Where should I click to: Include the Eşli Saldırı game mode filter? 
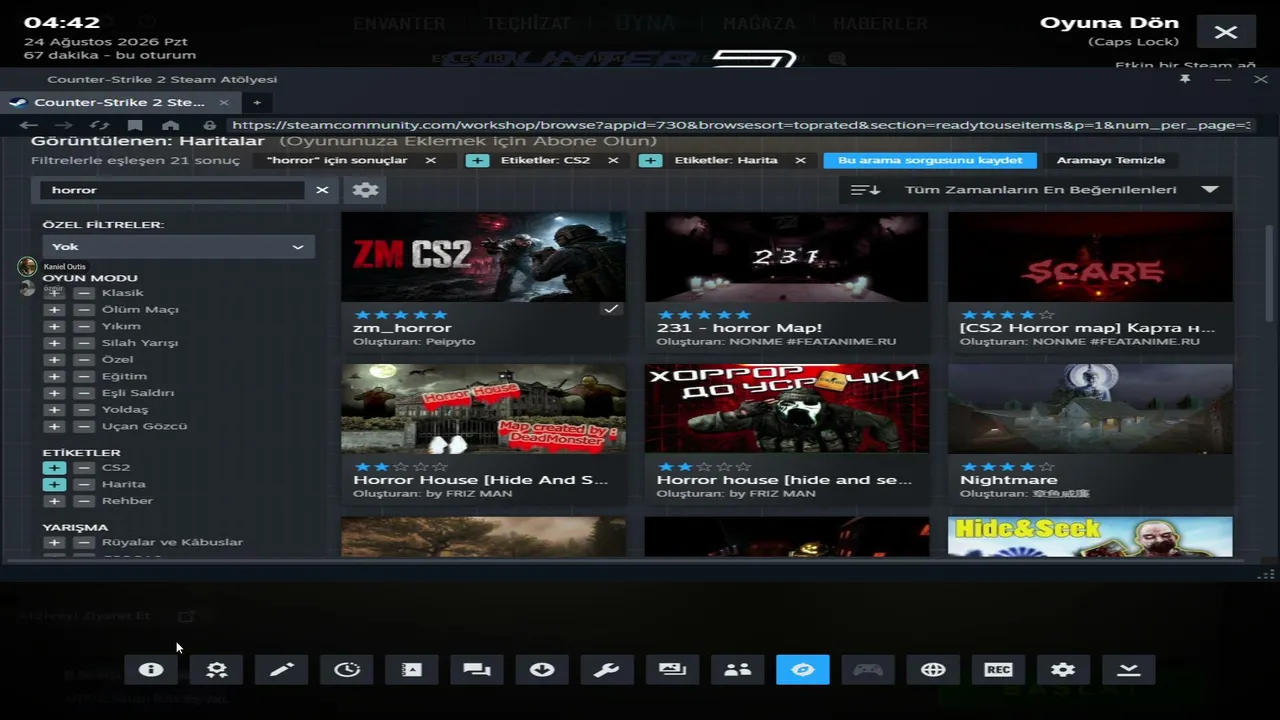[54, 393]
